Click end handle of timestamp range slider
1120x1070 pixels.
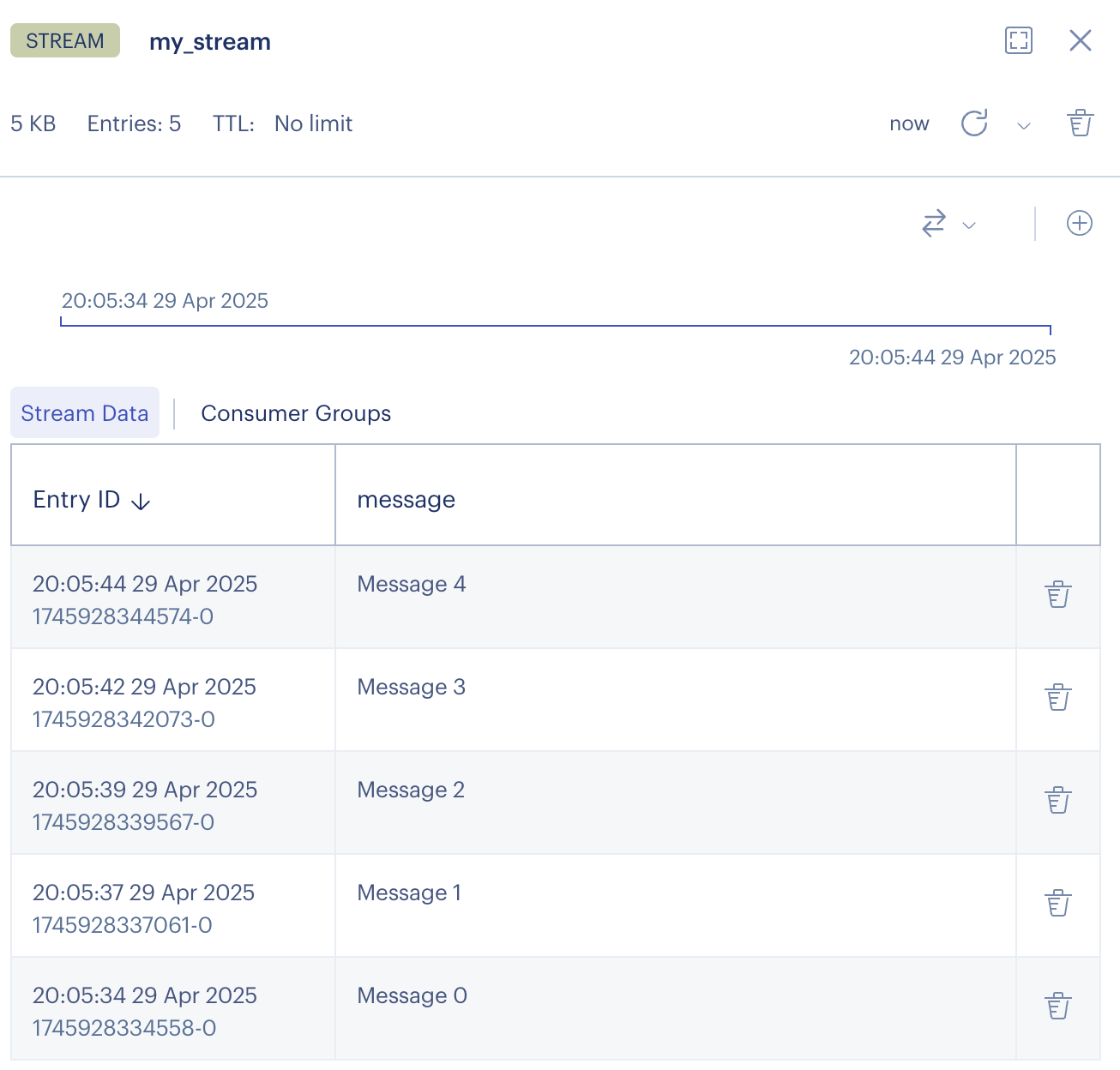pos(1050,328)
